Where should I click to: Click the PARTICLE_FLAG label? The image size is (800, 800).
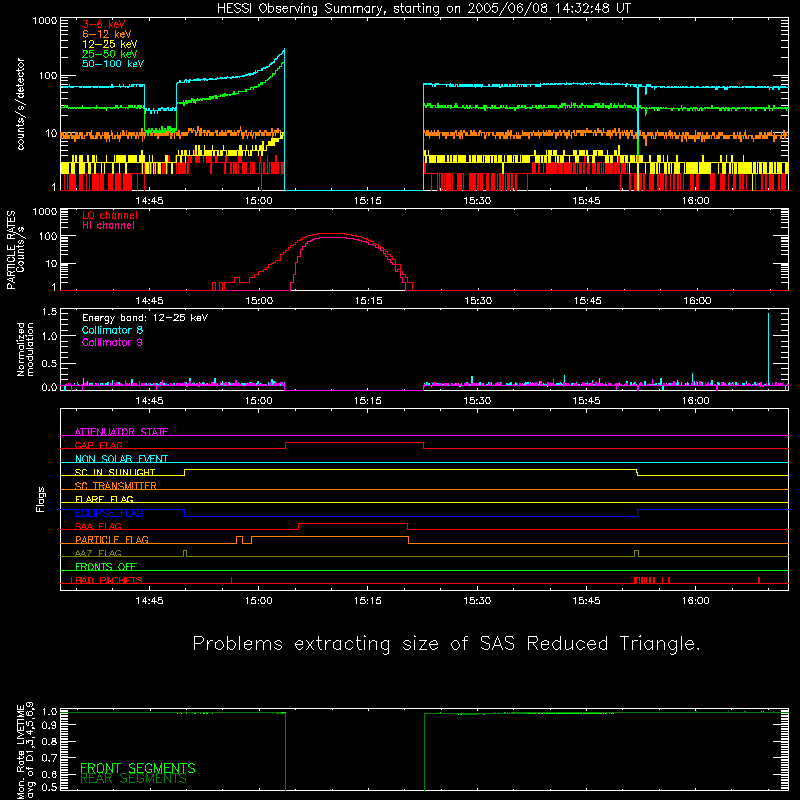coord(112,539)
